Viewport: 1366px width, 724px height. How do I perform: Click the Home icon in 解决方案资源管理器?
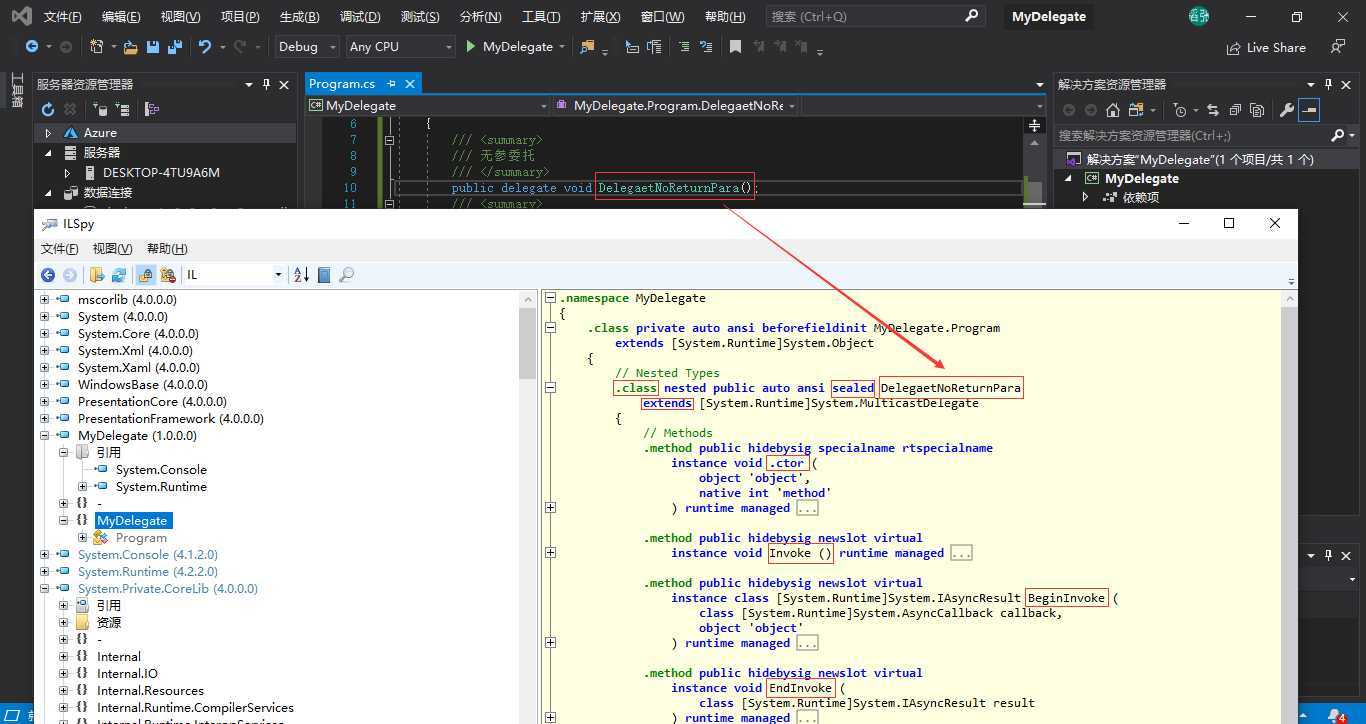tap(1113, 110)
